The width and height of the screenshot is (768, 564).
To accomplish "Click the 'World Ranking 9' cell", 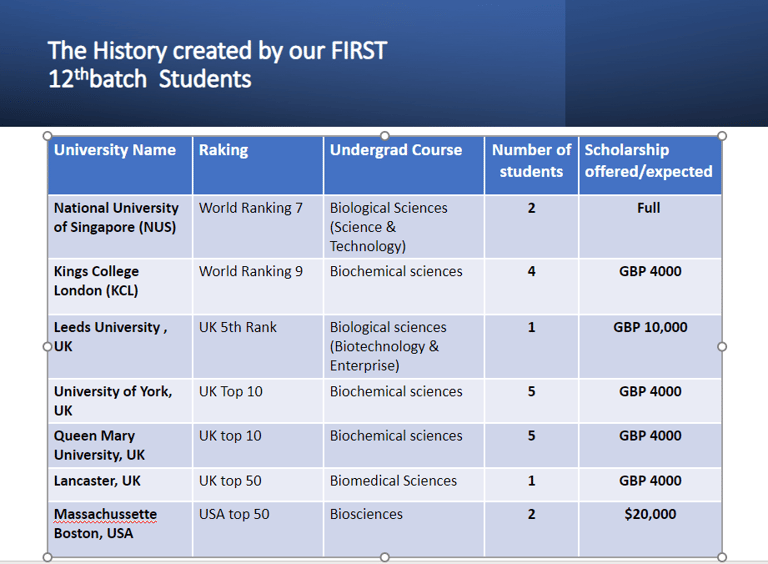I will click(x=258, y=286).
